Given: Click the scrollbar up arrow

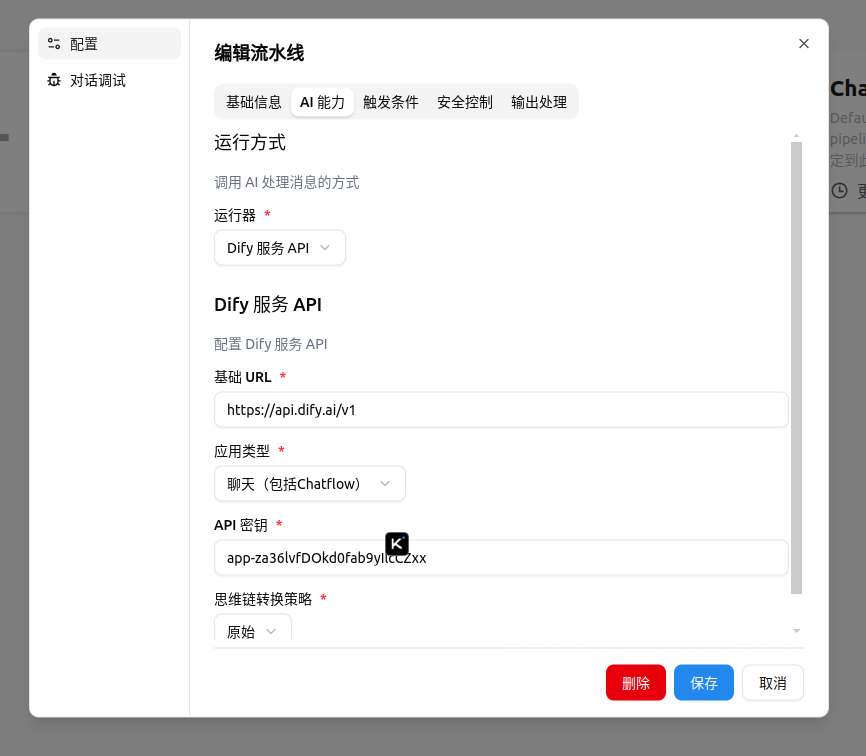Looking at the screenshot, I should [x=796, y=136].
